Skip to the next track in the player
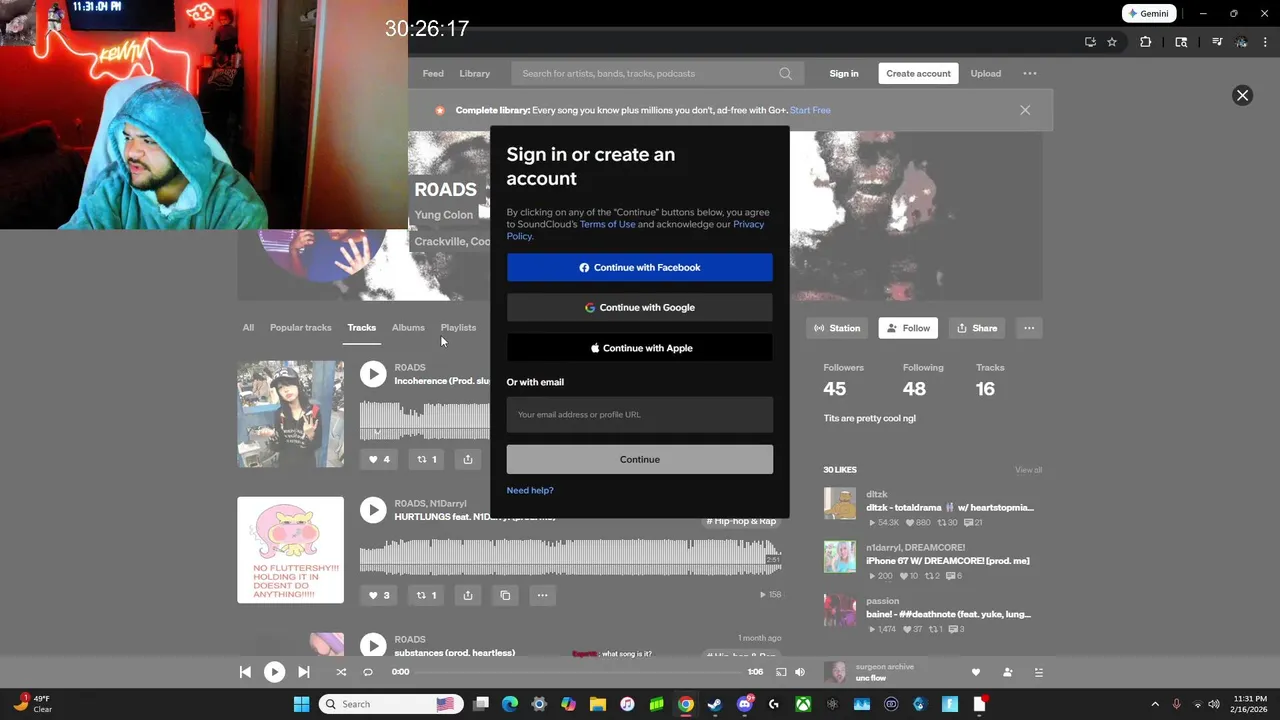This screenshot has height=720, width=1280. coord(304,672)
